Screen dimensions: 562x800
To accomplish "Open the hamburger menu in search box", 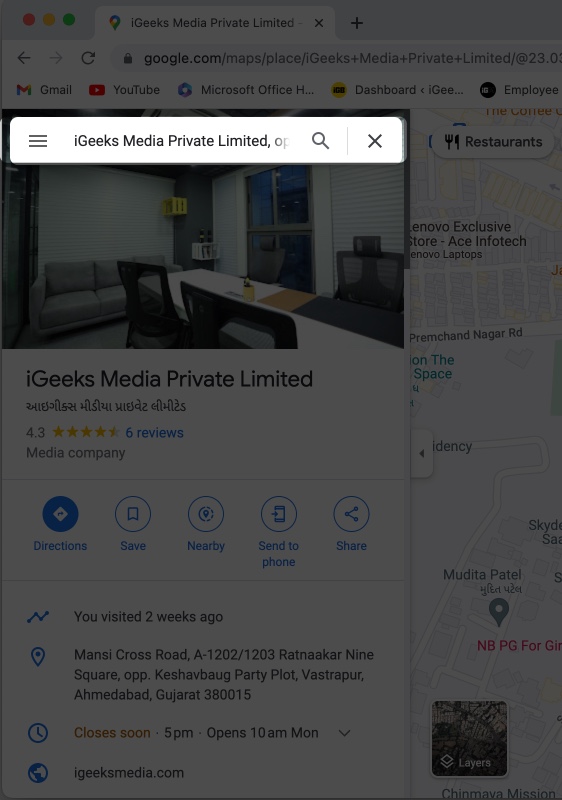I will (x=38, y=141).
